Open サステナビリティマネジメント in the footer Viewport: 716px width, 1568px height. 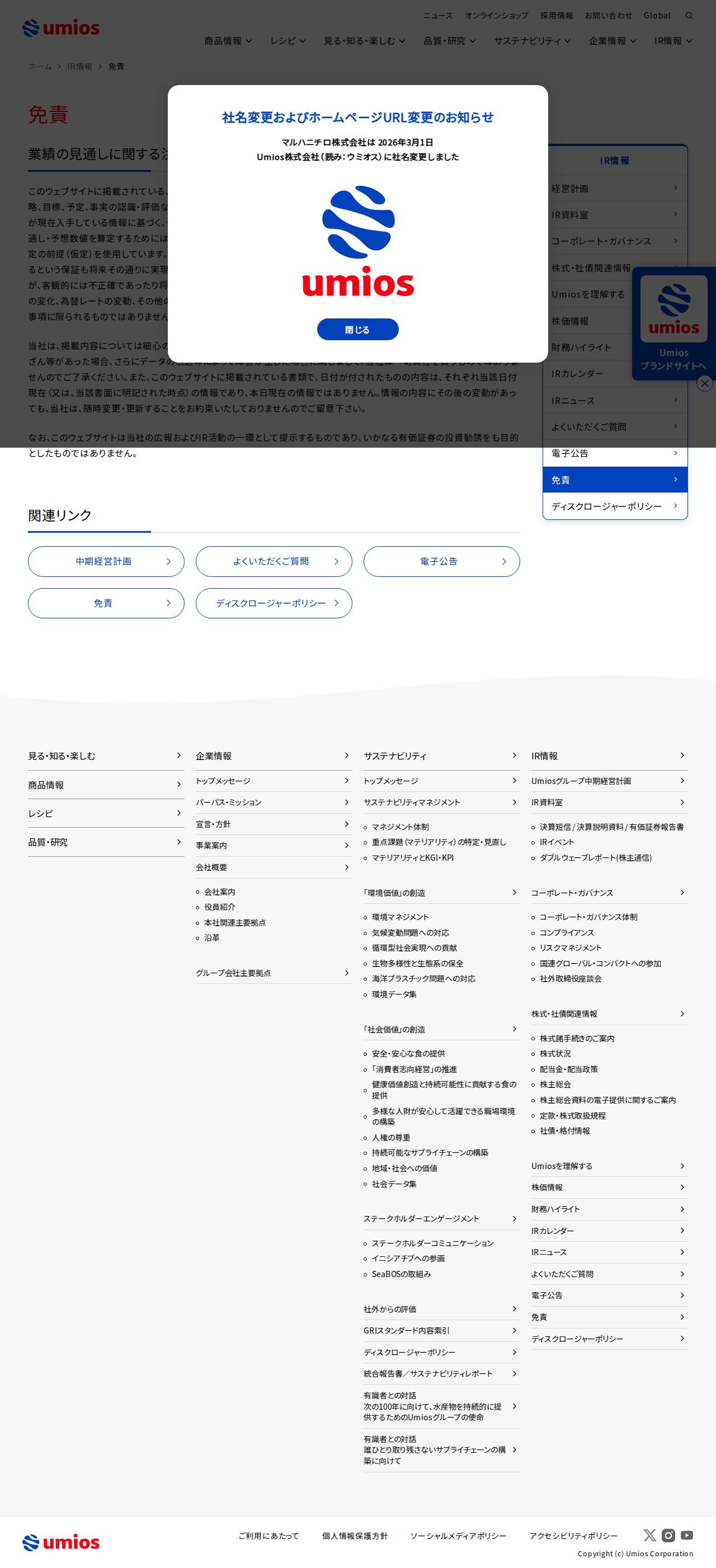[442, 802]
